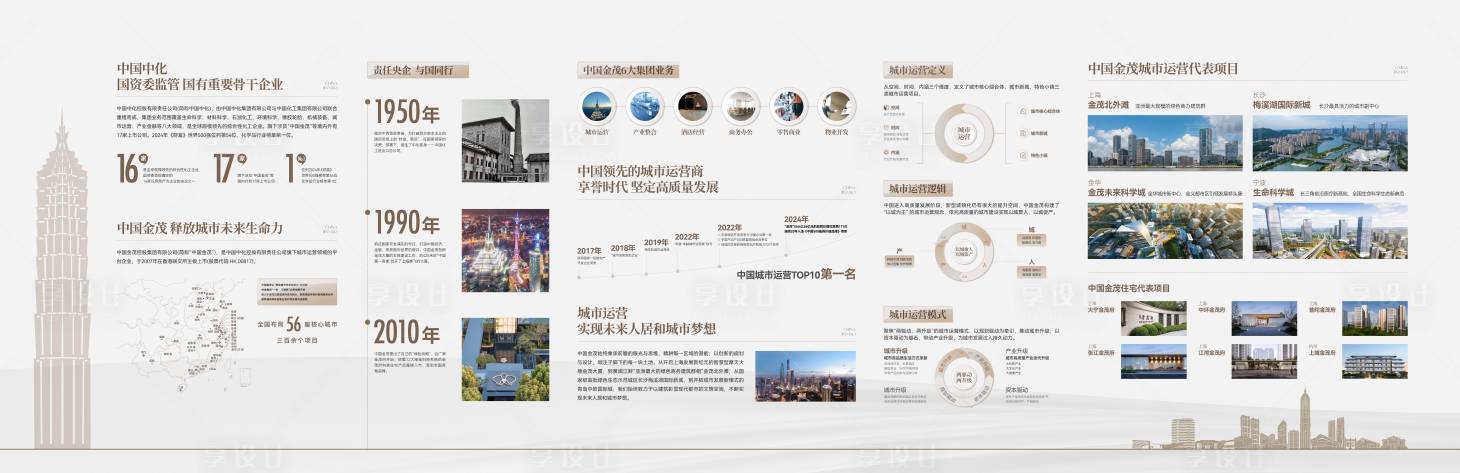Open the 金茂北外滩 project photo
The height and width of the screenshot is (473, 1460).
pyautogui.click(x=1164, y=143)
